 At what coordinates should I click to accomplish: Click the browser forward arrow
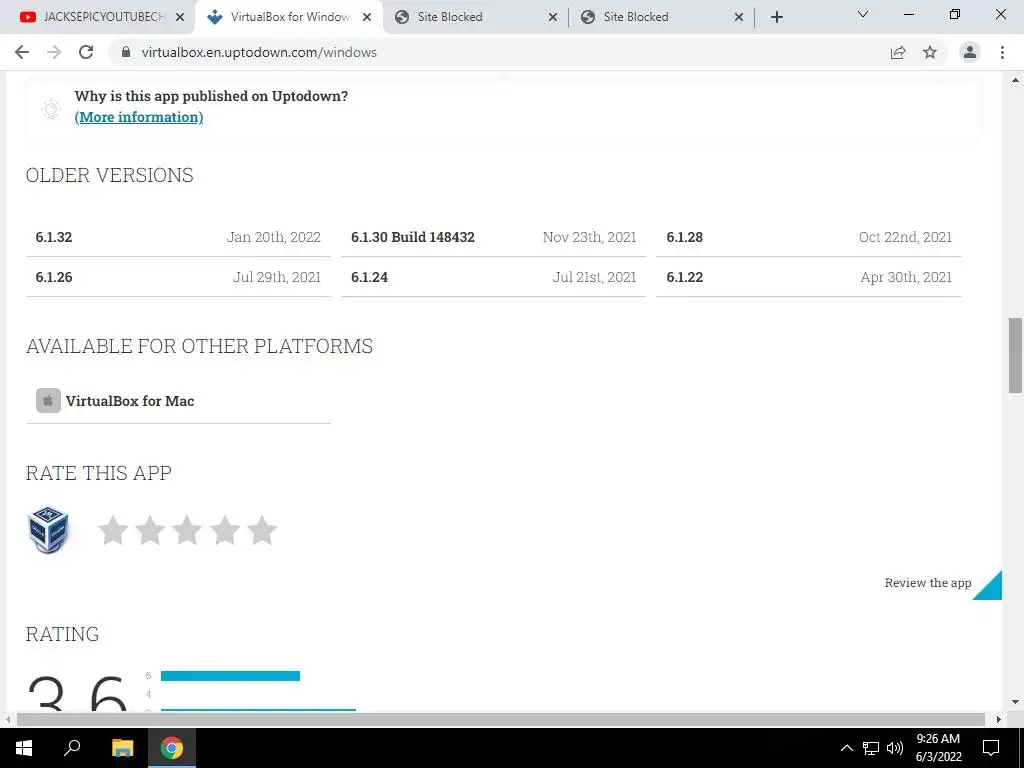point(54,52)
